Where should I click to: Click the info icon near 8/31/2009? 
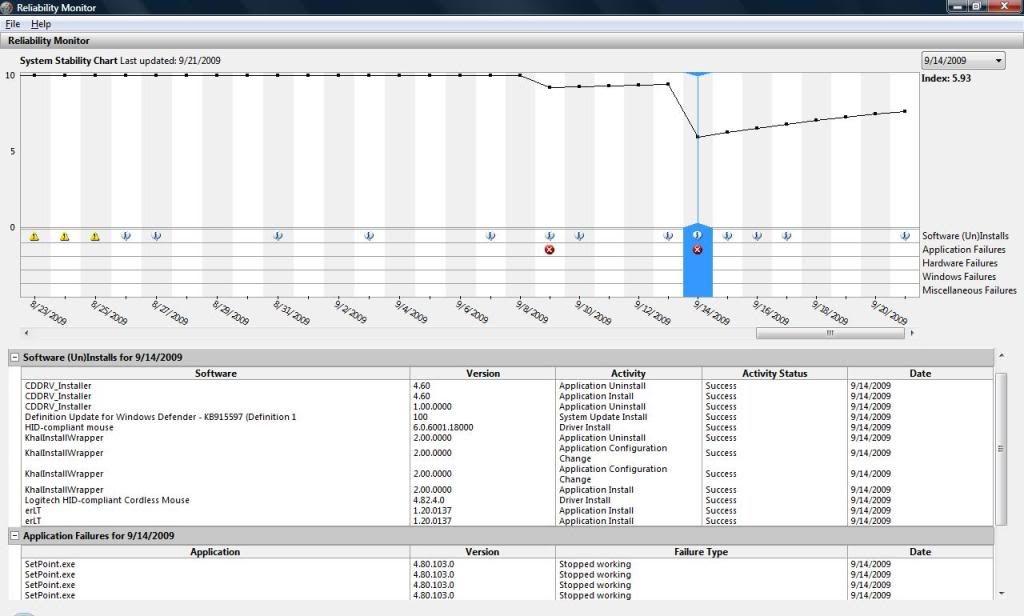pyautogui.click(x=278, y=236)
